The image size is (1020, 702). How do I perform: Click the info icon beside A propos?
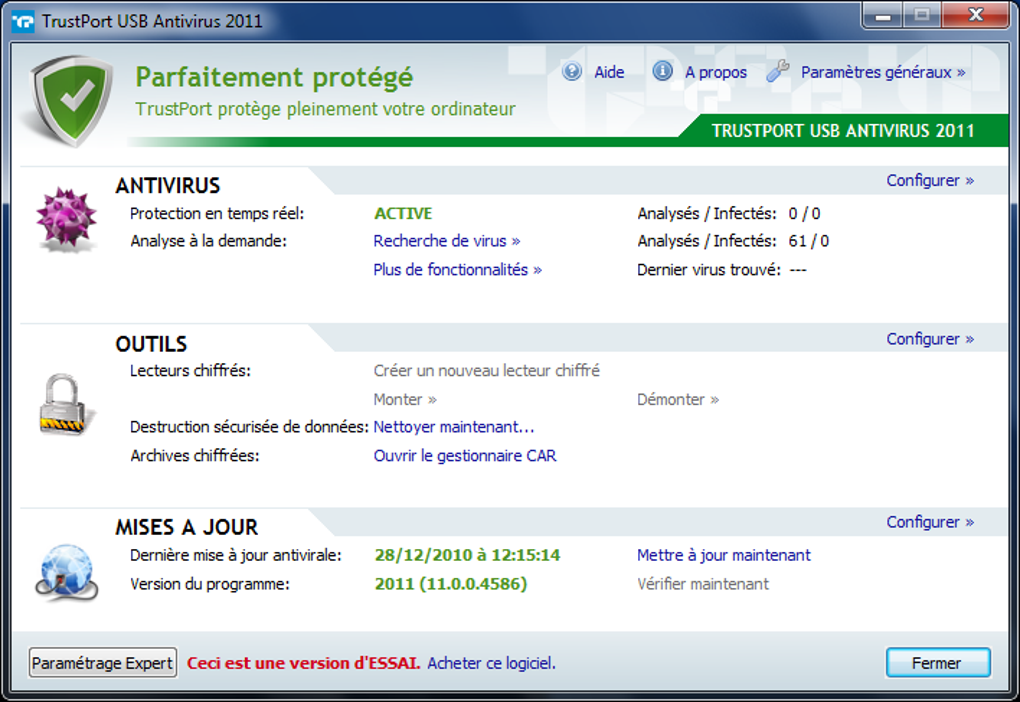(662, 71)
